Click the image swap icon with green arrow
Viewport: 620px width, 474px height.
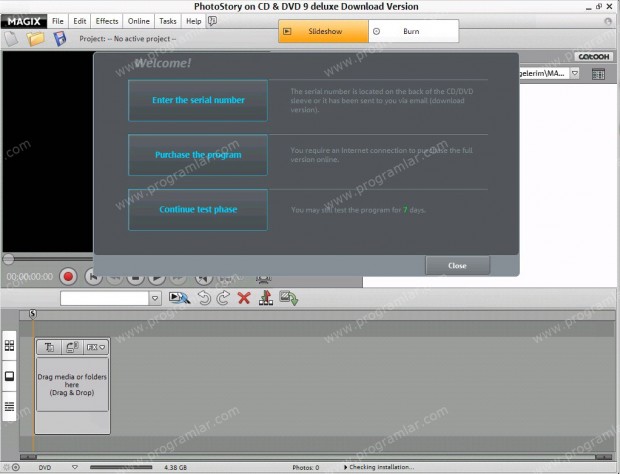[x=288, y=298]
